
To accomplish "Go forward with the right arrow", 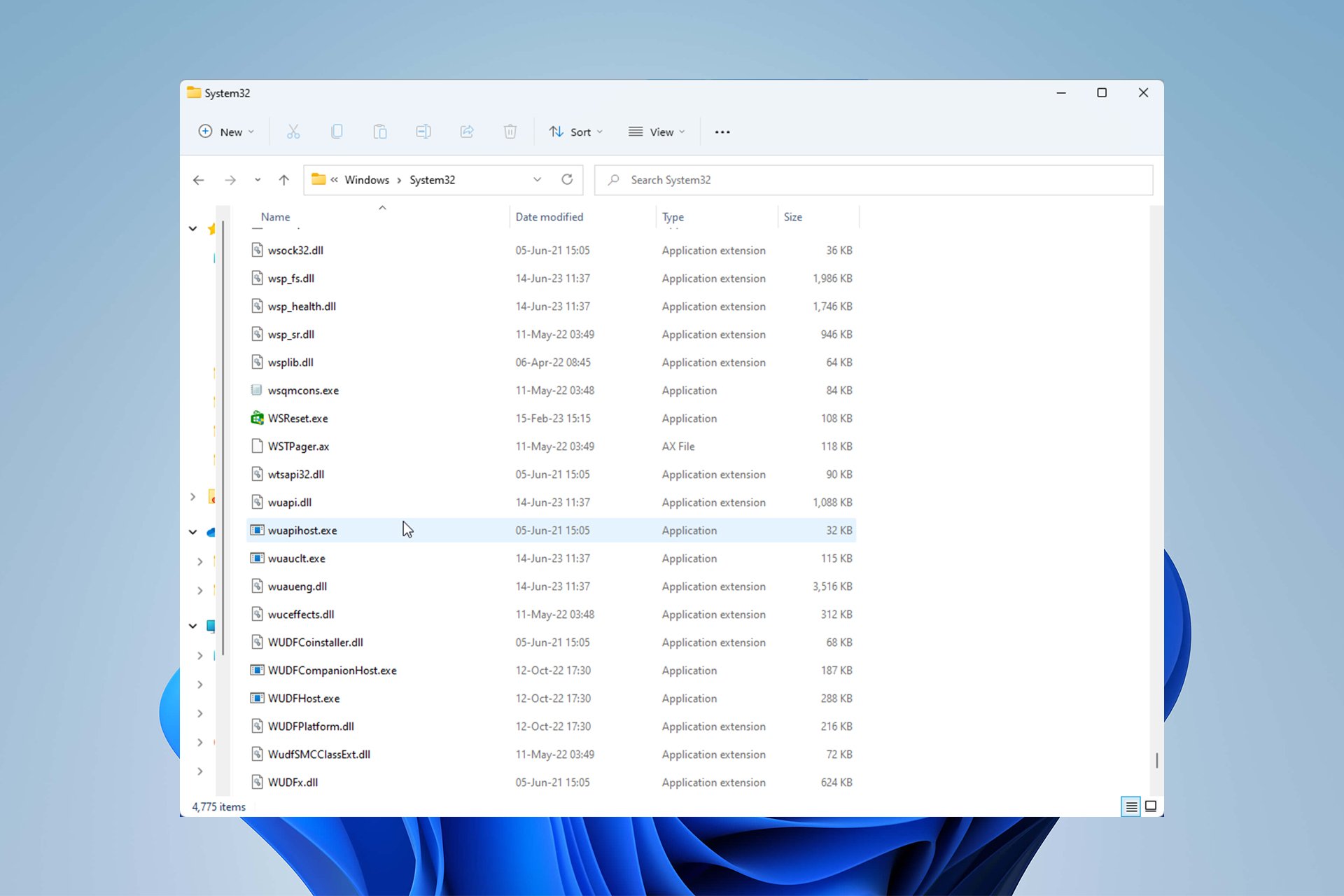I will tap(230, 180).
